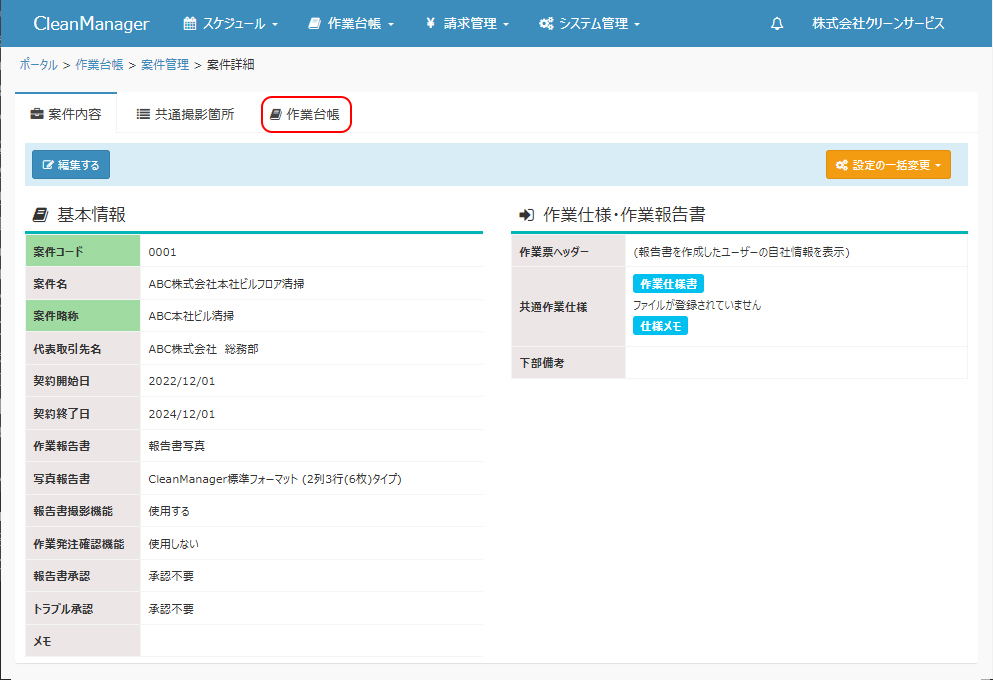Image resolution: width=993 pixels, height=680 pixels.
Task: Click the 作業仕様書 blue label button
Action: pyautogui.click(x=668, y=285)
